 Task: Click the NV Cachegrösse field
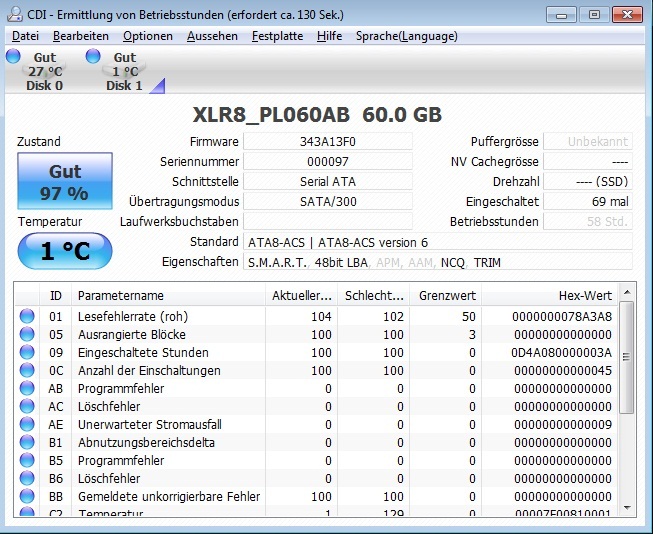(x=588, y=162)
